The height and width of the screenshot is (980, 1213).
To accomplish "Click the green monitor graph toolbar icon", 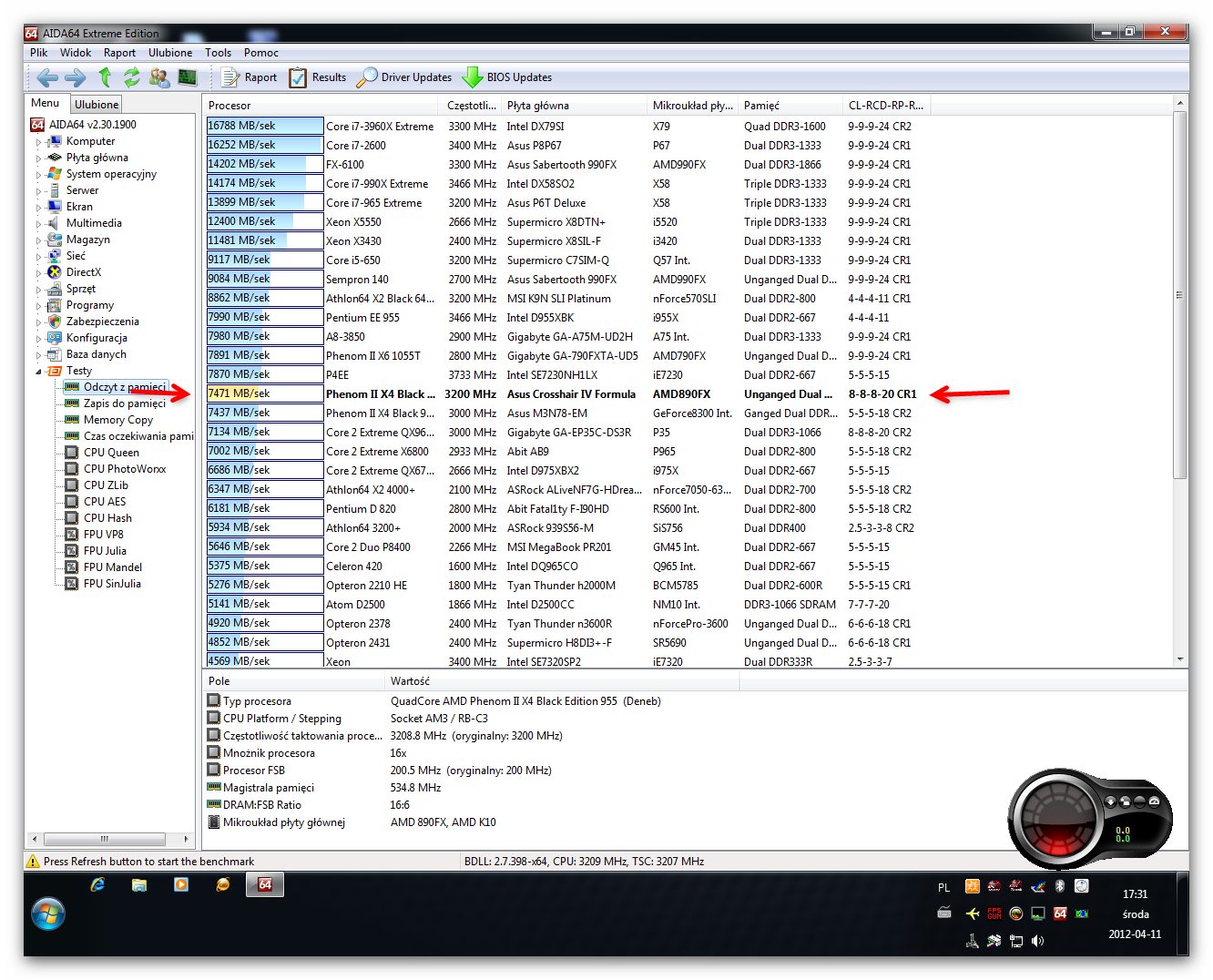I will pos(187,77).
